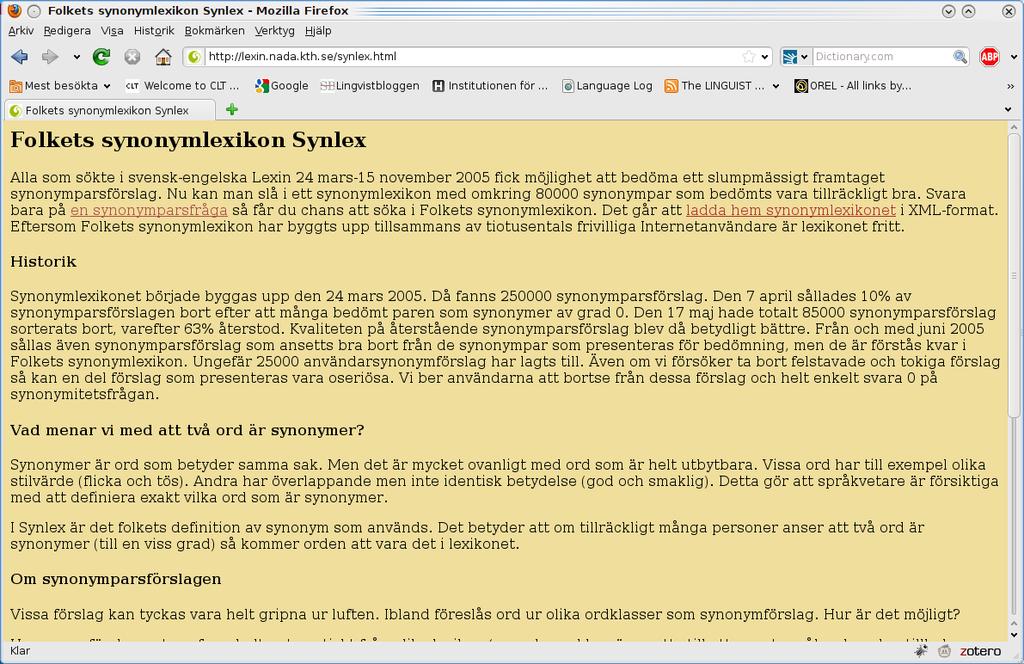
Task: Open the OREL - All links bookmark
Action: pyautogui.click(x=853, y=86)
